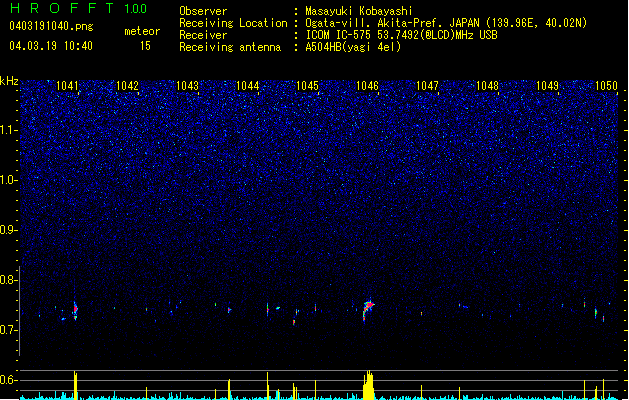
Task: Click version number 1.0.0
Action: [136, 9]
